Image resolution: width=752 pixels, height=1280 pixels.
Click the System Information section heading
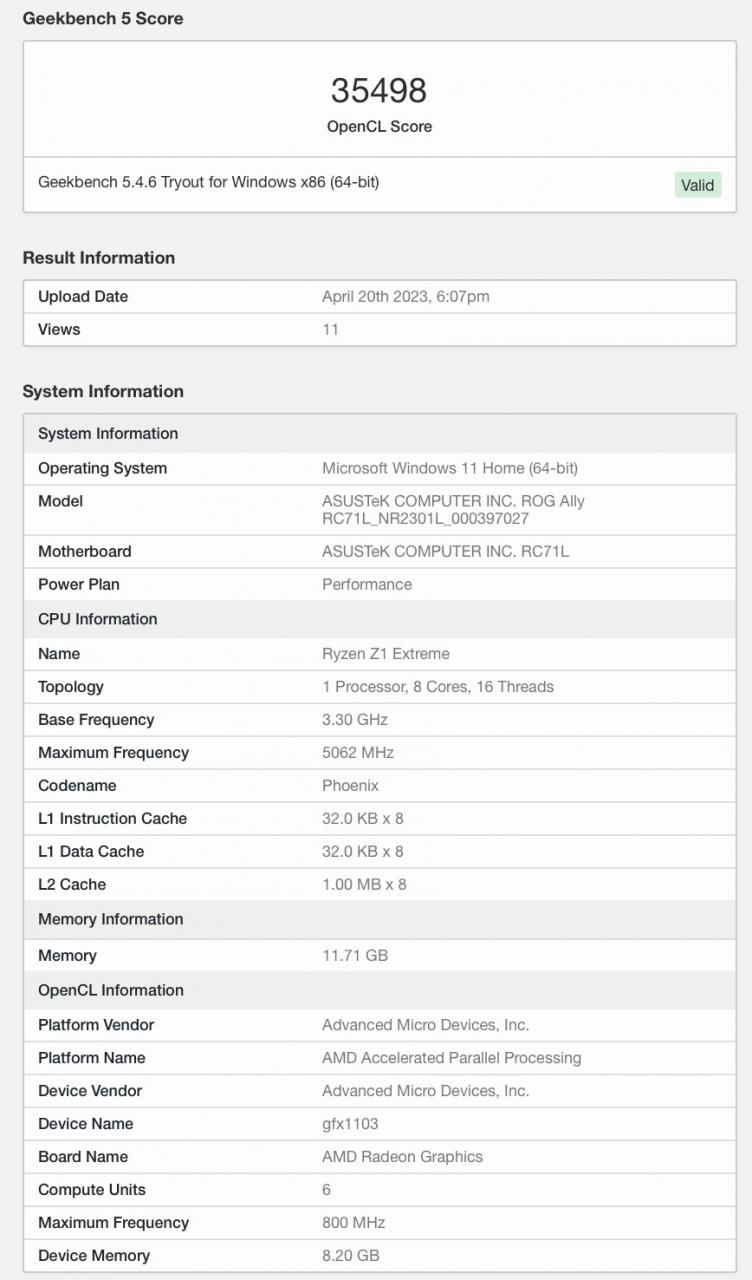coord(103,391)
